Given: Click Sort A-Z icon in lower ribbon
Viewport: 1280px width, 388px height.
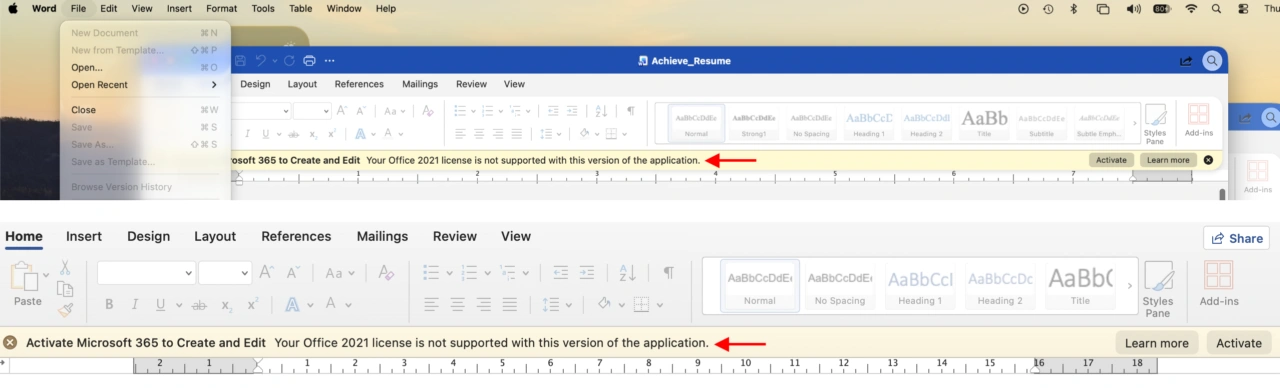Looking at the screenshot, I should click(x=627, y=272).
